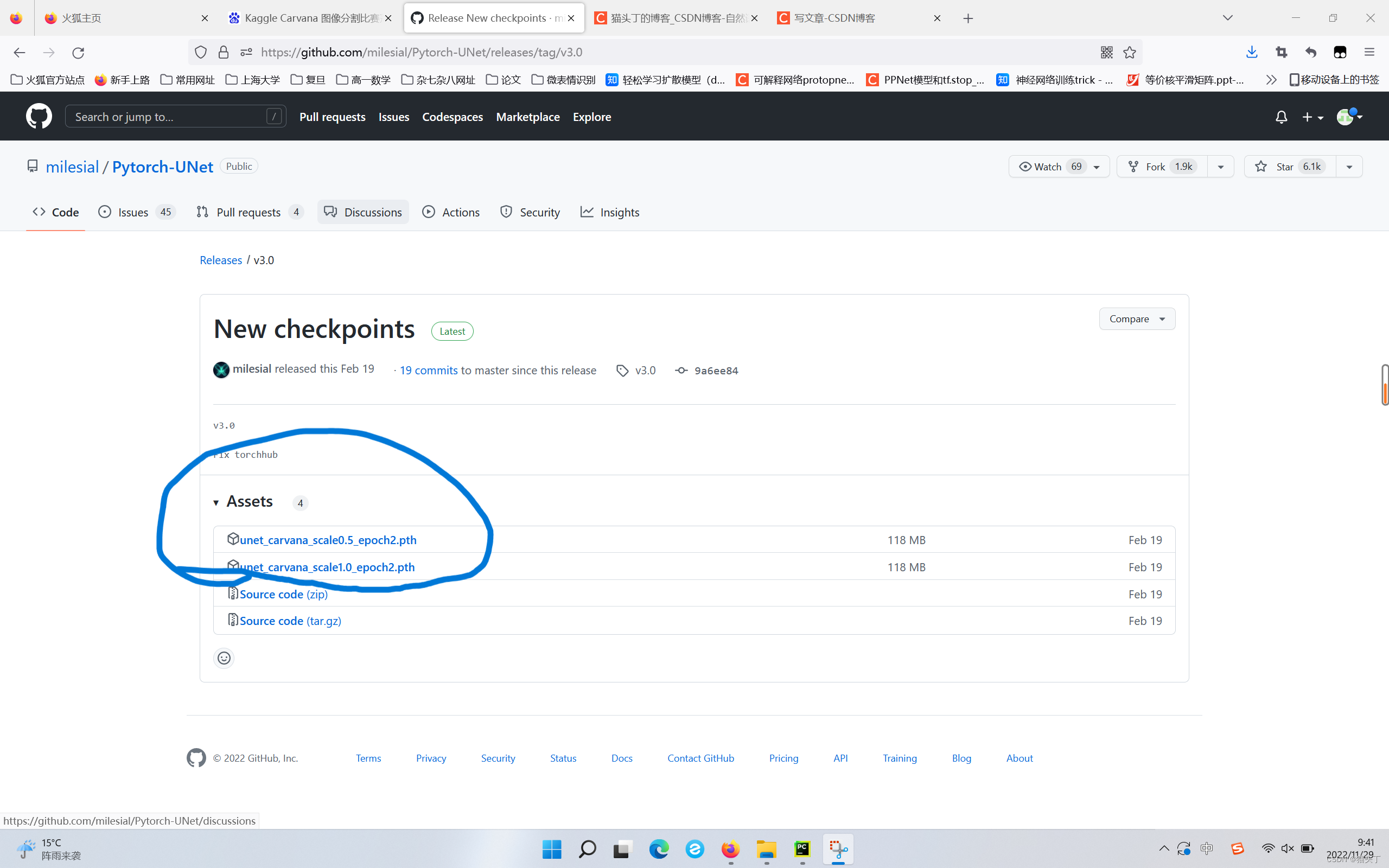This screenshot has height=868, width=1389.
Task: Expand the Star count dropdown arrow
Action: (x=1349, y=166)
